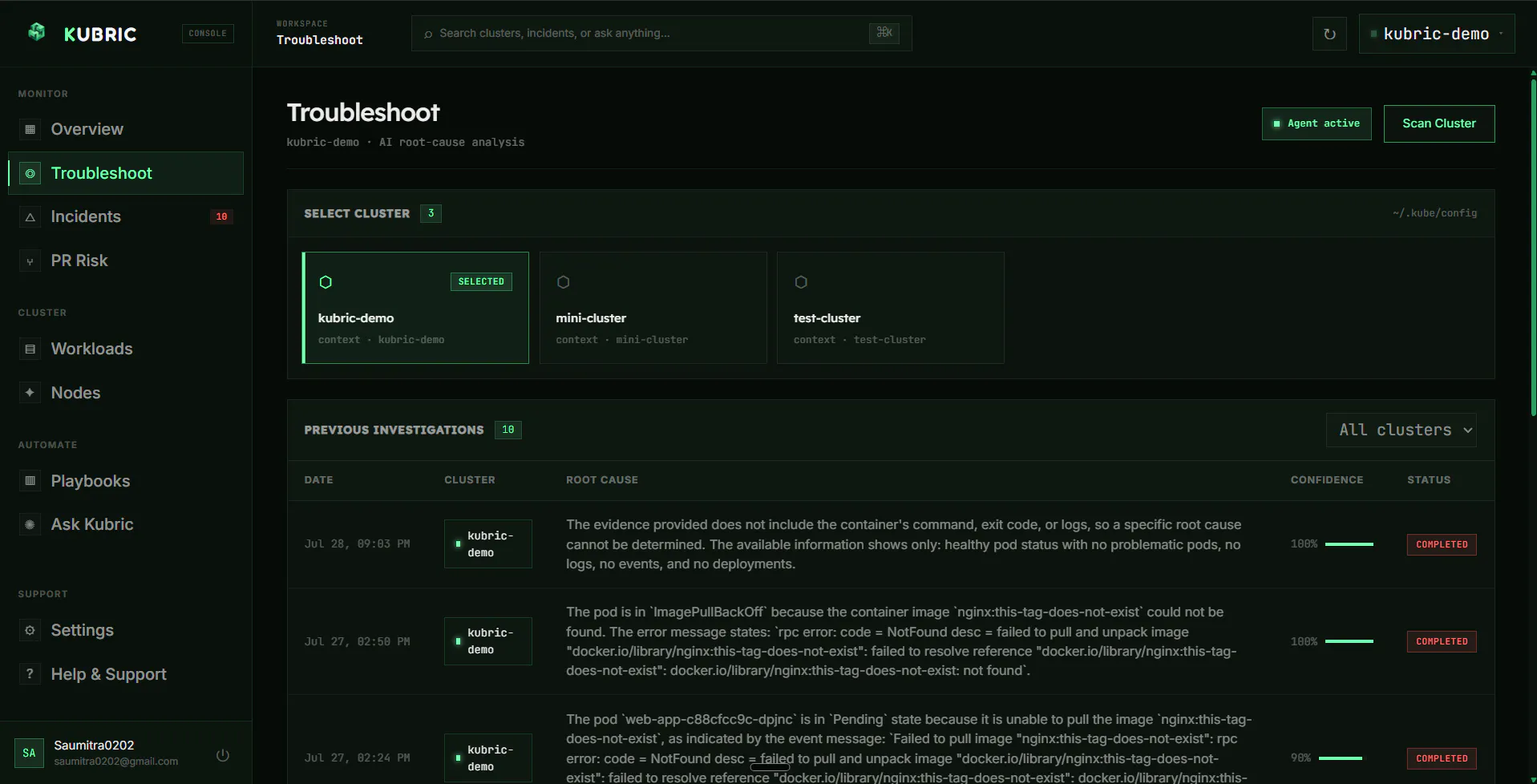Click the Settings gear icon

[x=30, y=630]
